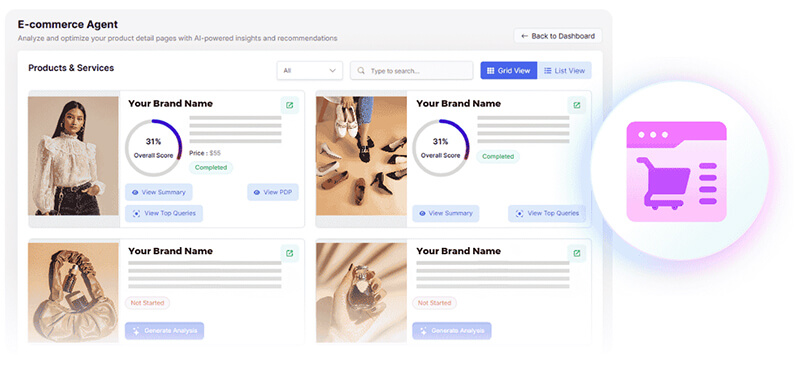Click Your Brand Name on perfume card
800x373 pixels.
coord(459,251)
